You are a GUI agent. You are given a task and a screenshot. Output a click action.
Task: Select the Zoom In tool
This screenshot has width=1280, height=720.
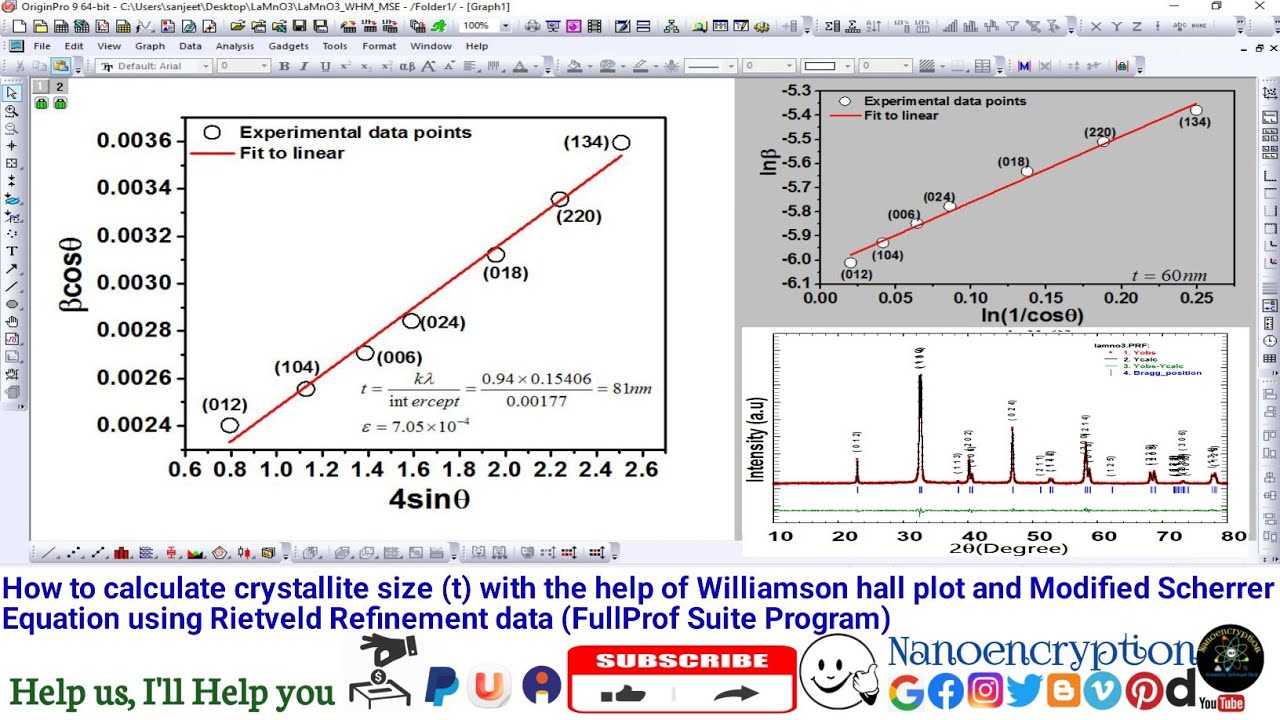[x=12, y=111]
